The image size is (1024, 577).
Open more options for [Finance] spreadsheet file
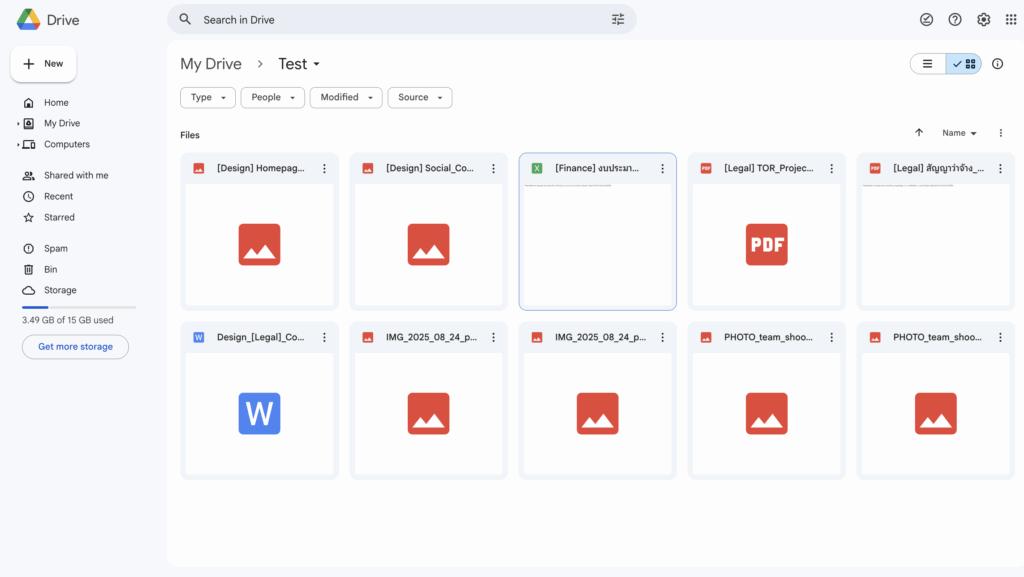coord(662,169)
